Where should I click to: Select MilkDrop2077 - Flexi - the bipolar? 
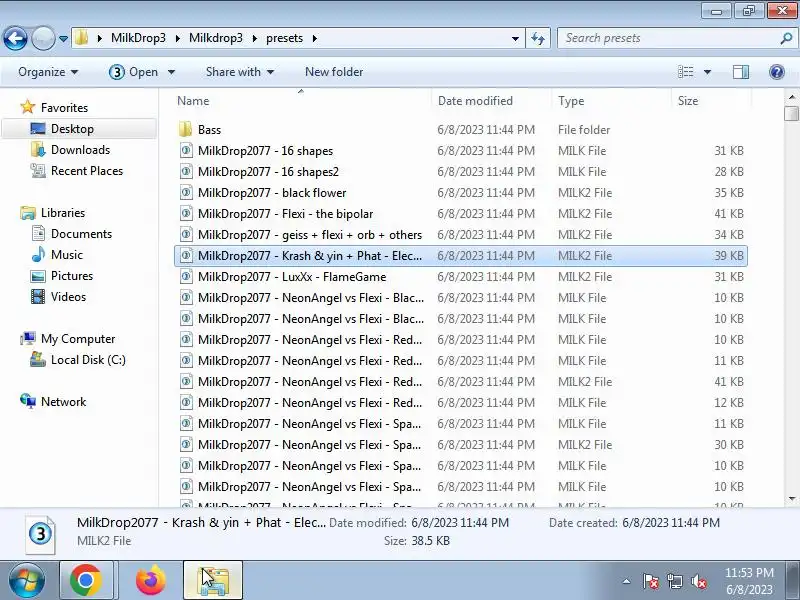[285, 214]
